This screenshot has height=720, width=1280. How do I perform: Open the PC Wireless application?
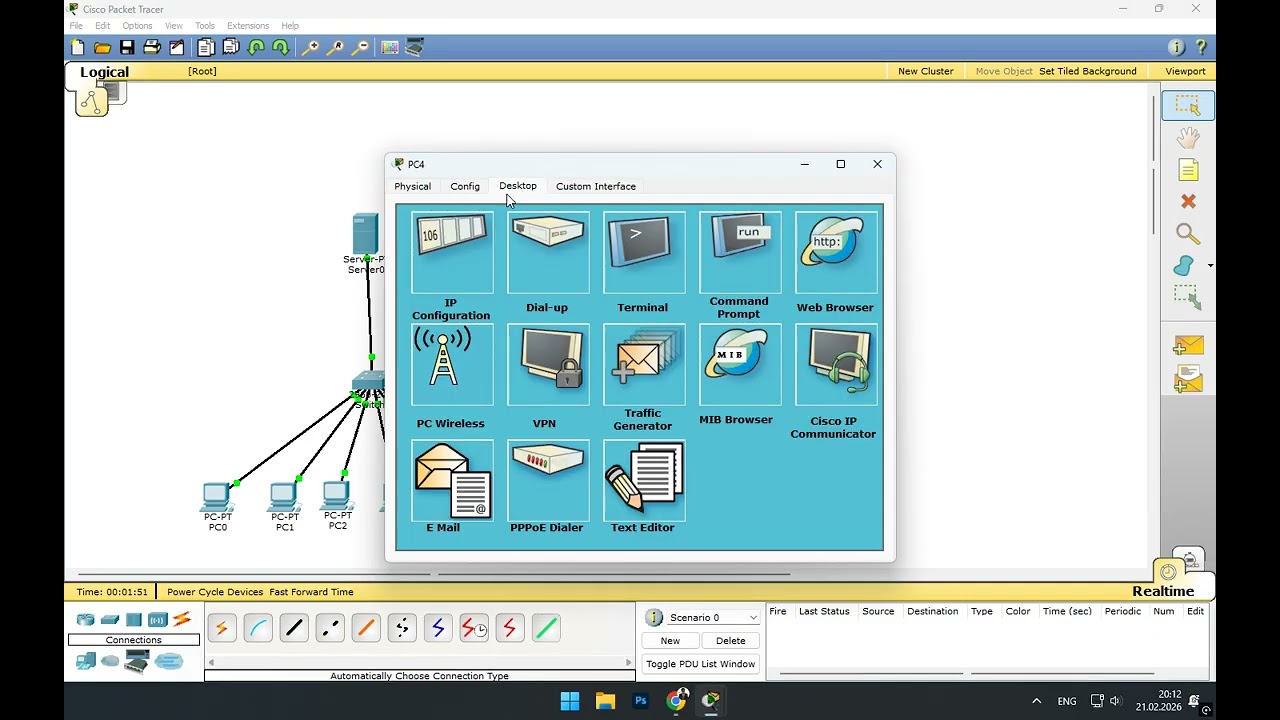(452, 364)
